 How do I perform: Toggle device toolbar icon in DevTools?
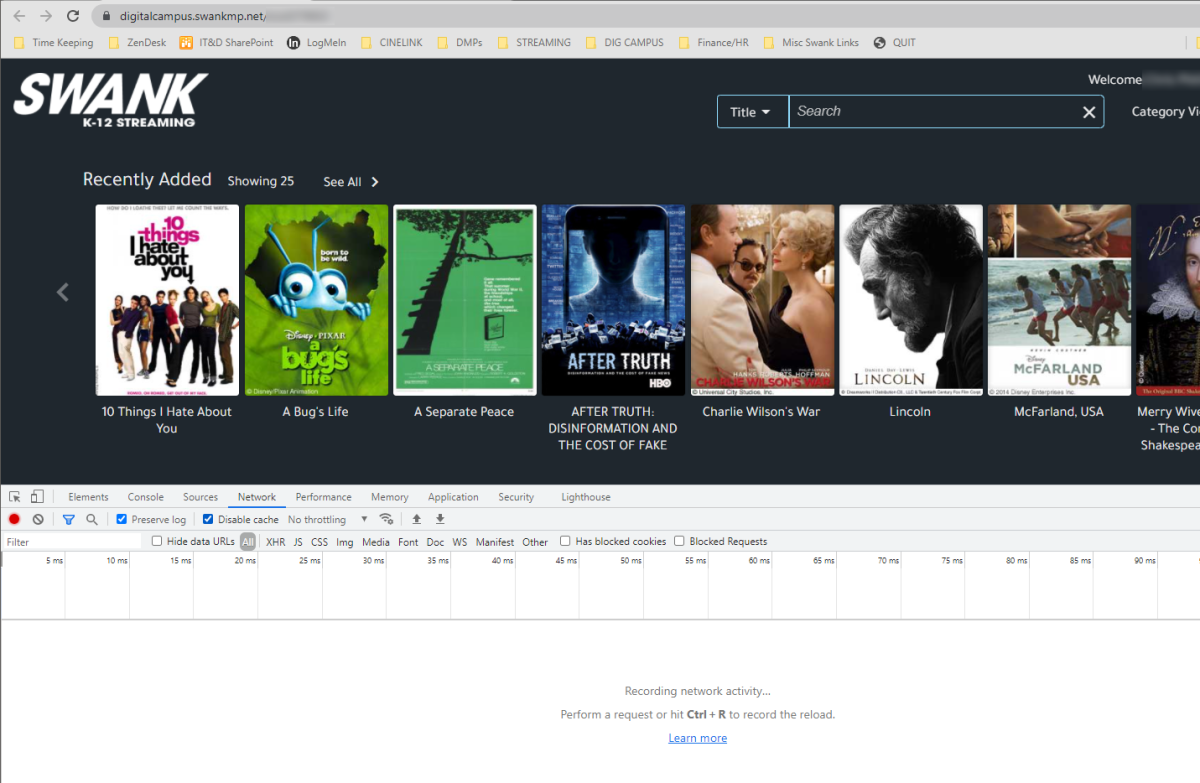click(37, 497)
